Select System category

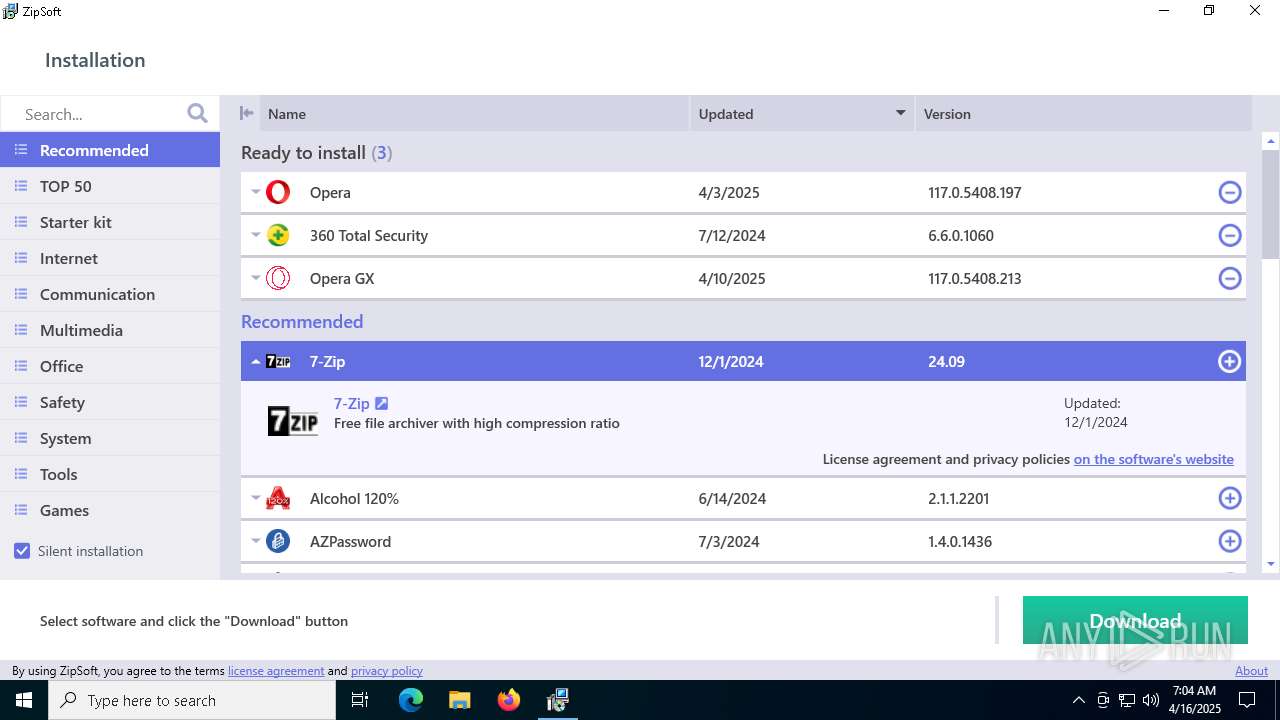pyautogui.click(x=110, y=438)
